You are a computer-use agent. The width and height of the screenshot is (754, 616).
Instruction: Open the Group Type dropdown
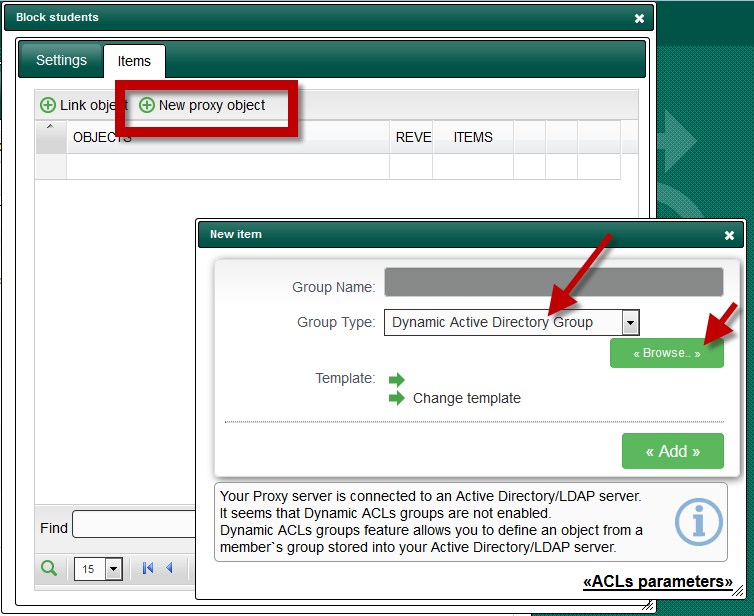coord(512,322)
